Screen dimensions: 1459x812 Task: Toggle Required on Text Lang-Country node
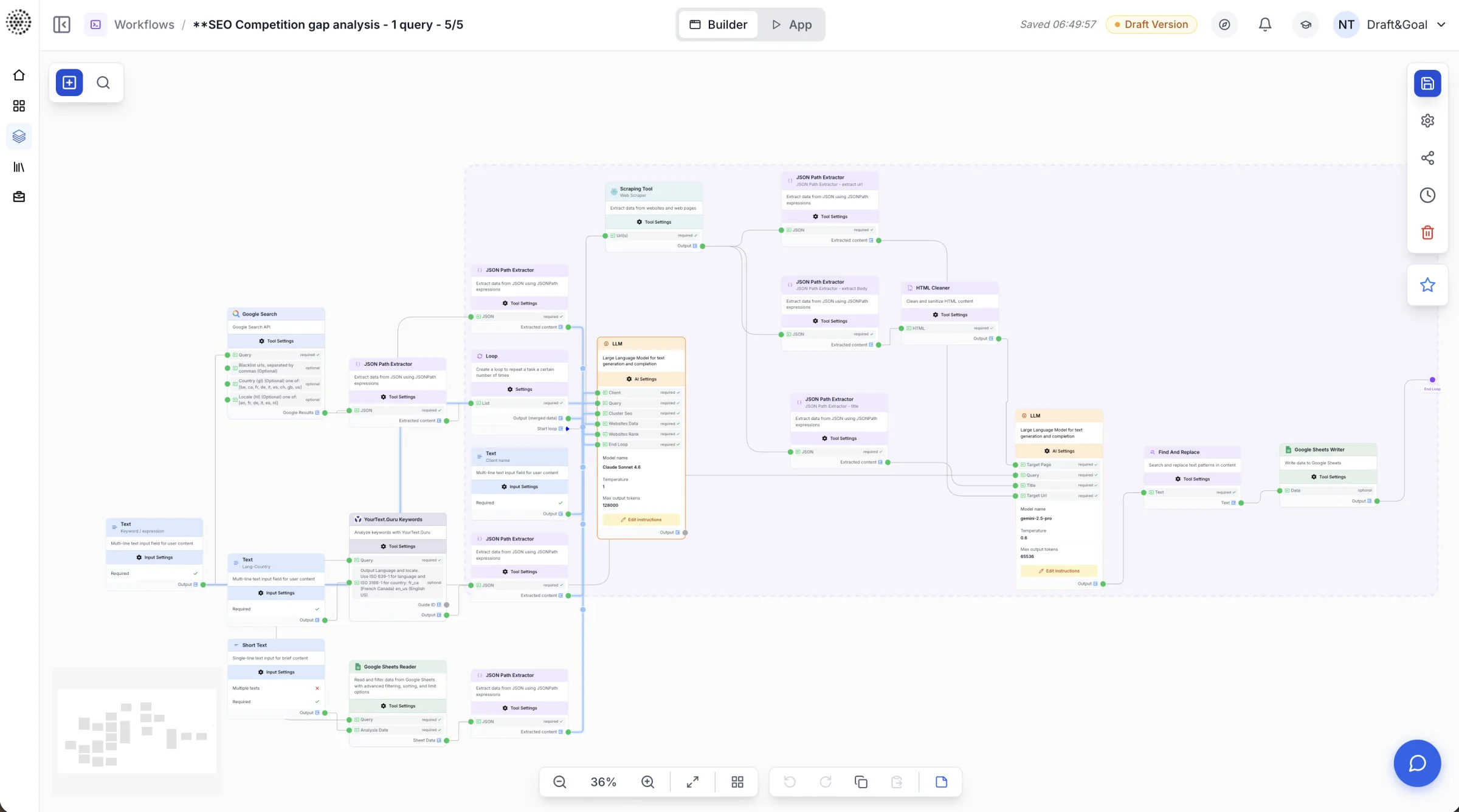(317, 608)
